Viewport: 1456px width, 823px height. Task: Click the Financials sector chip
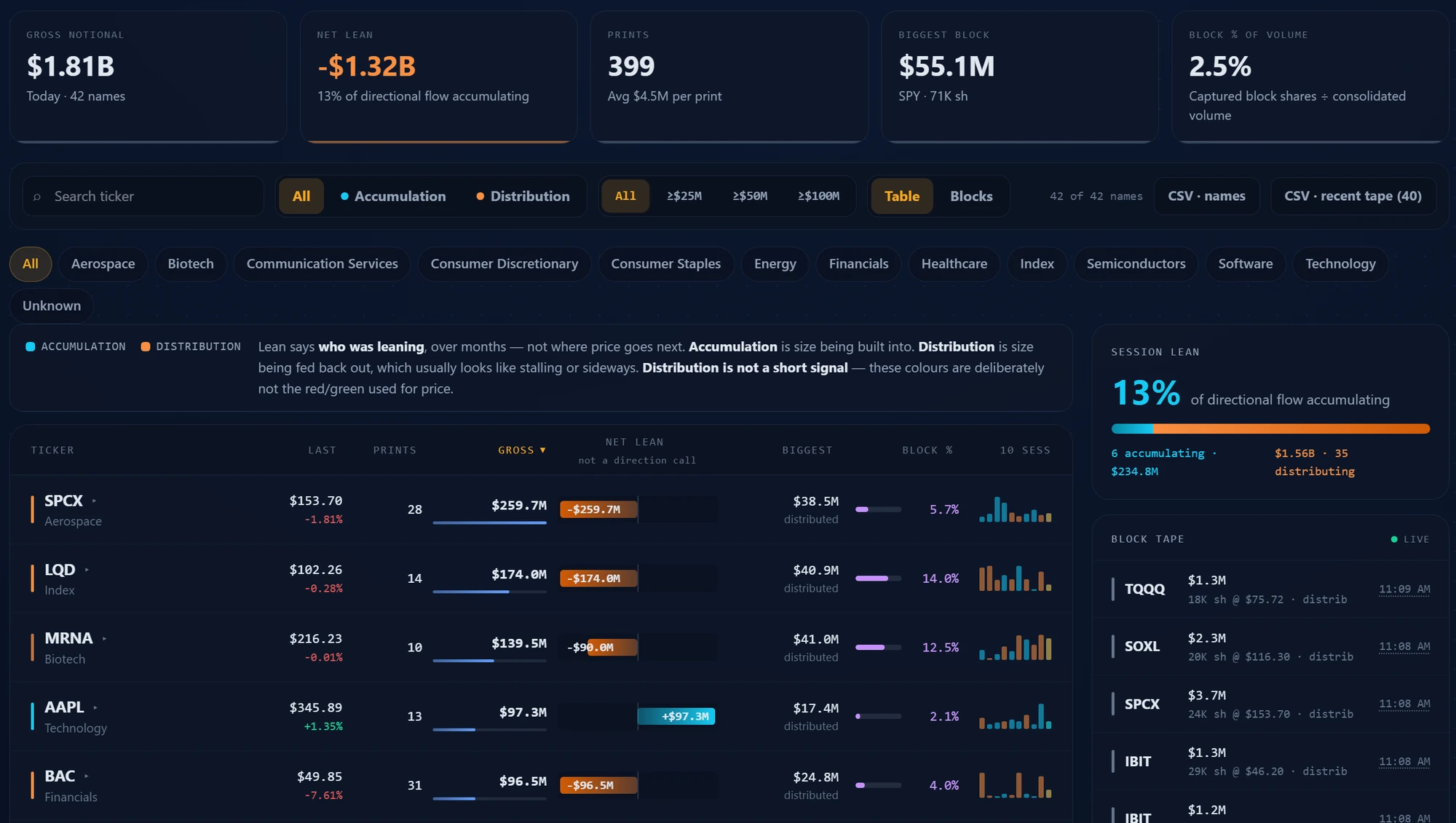[x=858, y=264]
